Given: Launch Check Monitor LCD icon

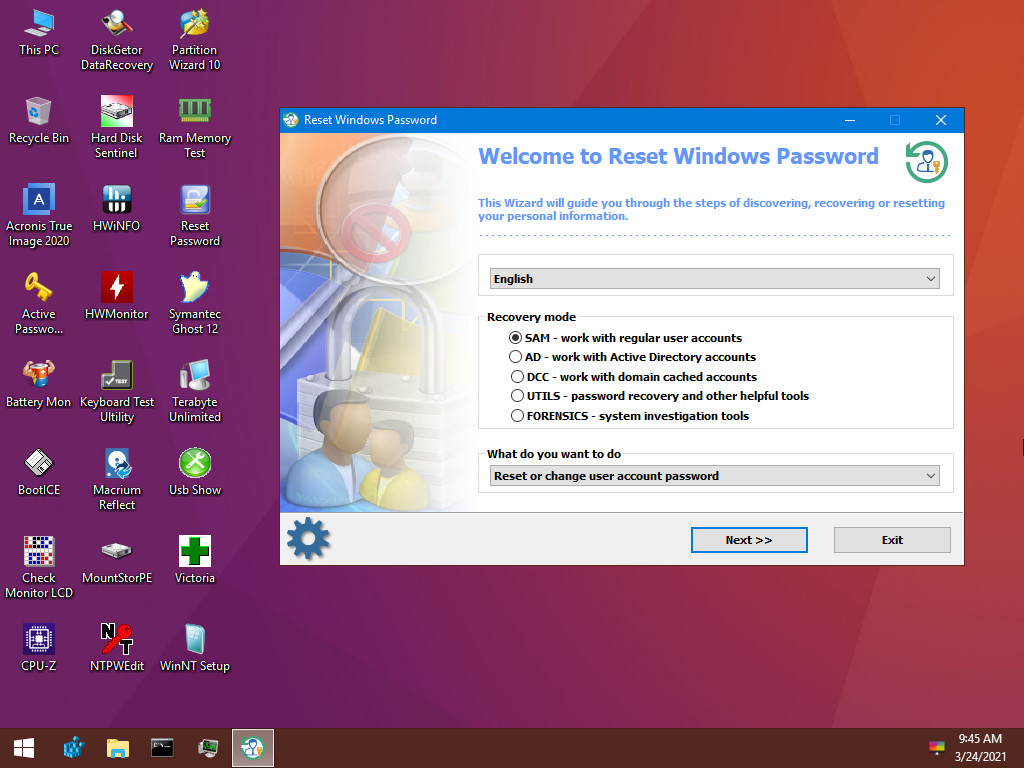Looking at the screenshot, I should pyautogui.click(x=39, y=567).
